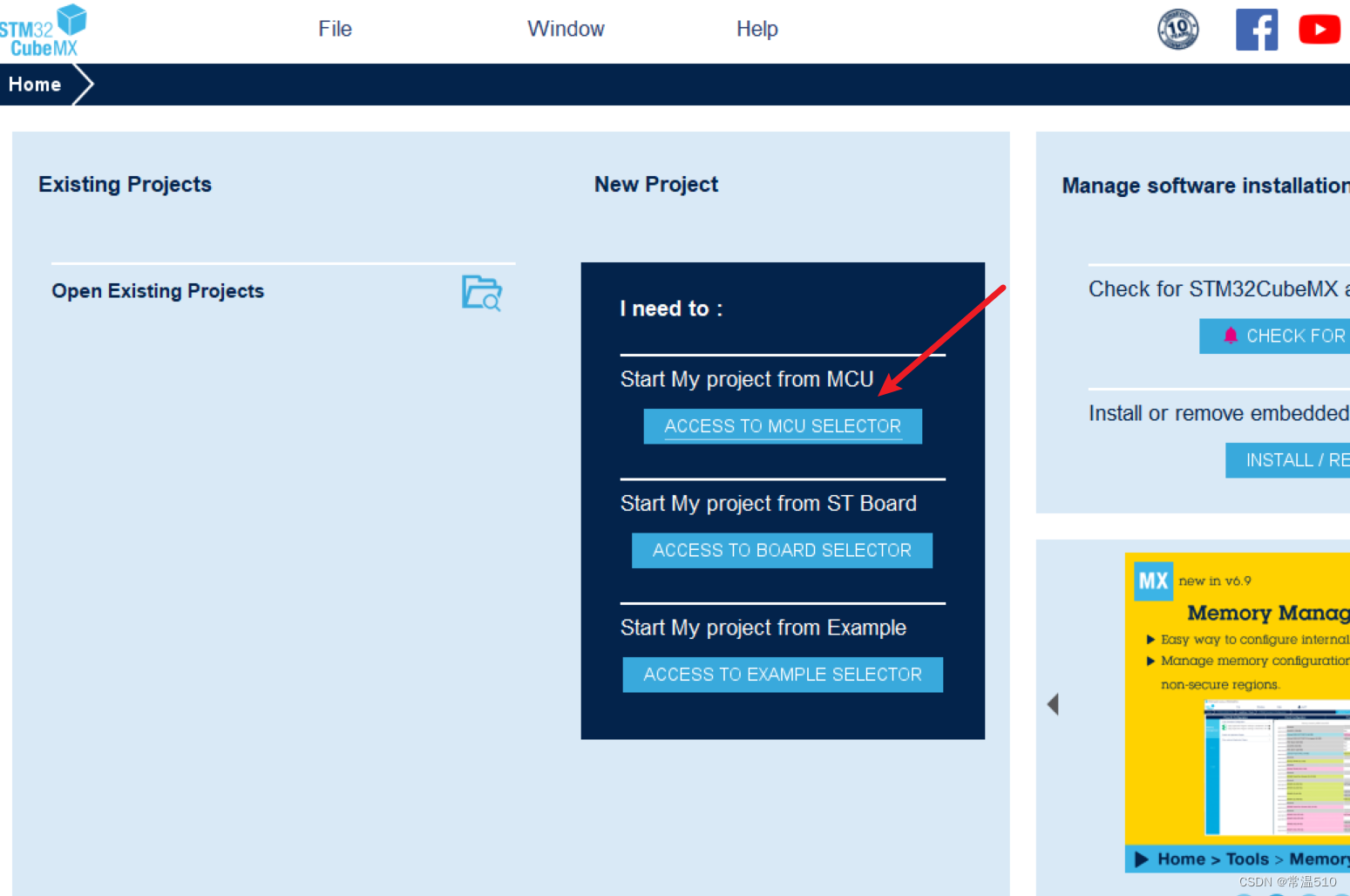
Task: Open the 10-year anniversary badge icon
Action: (1177, 29)
